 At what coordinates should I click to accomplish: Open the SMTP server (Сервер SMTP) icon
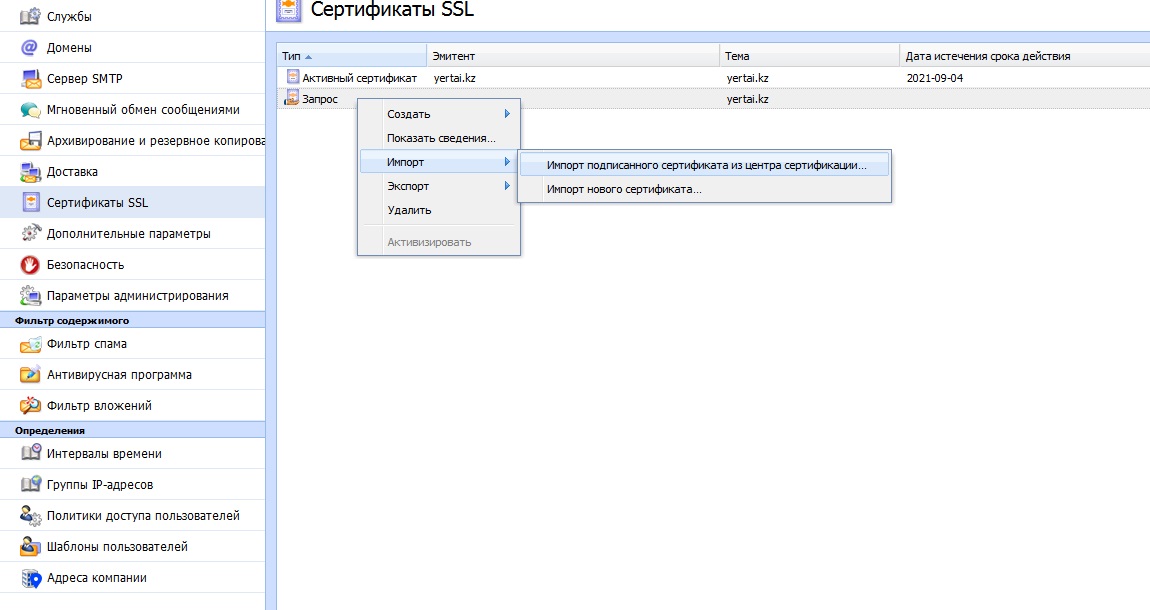click(x=30, y=79)
